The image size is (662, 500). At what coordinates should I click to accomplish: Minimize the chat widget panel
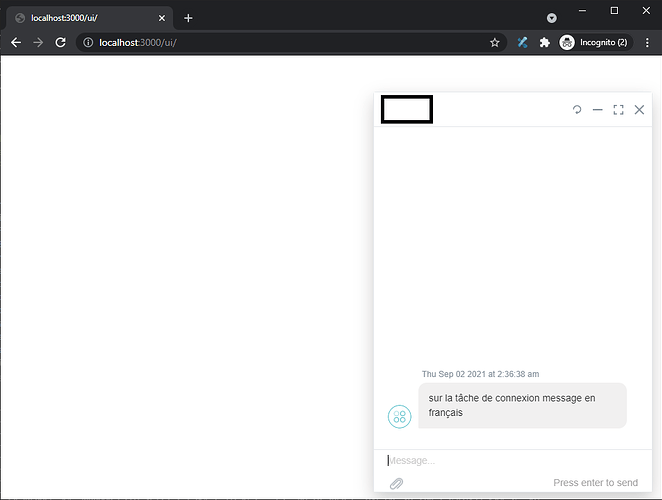(x=598, y=110)
